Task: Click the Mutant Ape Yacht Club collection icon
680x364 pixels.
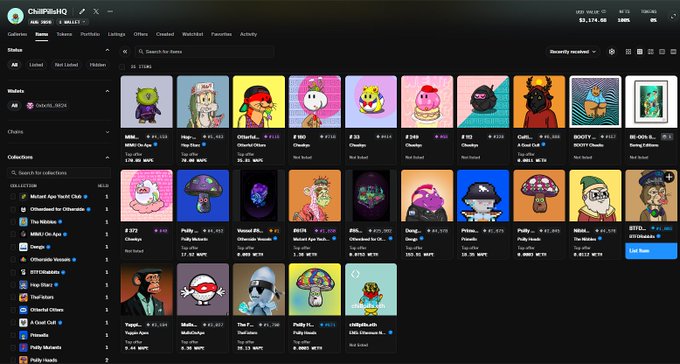Action: pyautogui.click(x=23, y=197)
